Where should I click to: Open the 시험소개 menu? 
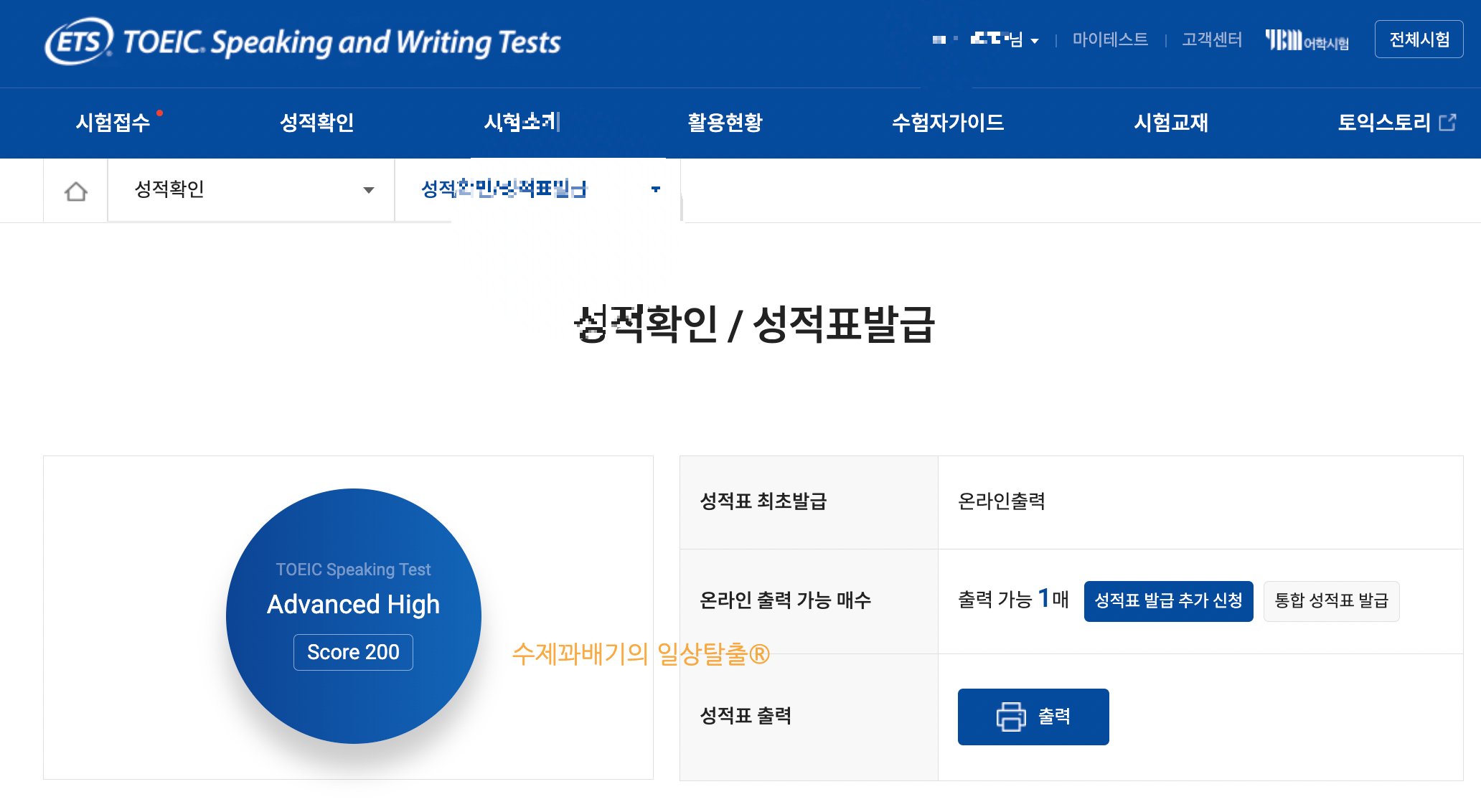[522, 123]
